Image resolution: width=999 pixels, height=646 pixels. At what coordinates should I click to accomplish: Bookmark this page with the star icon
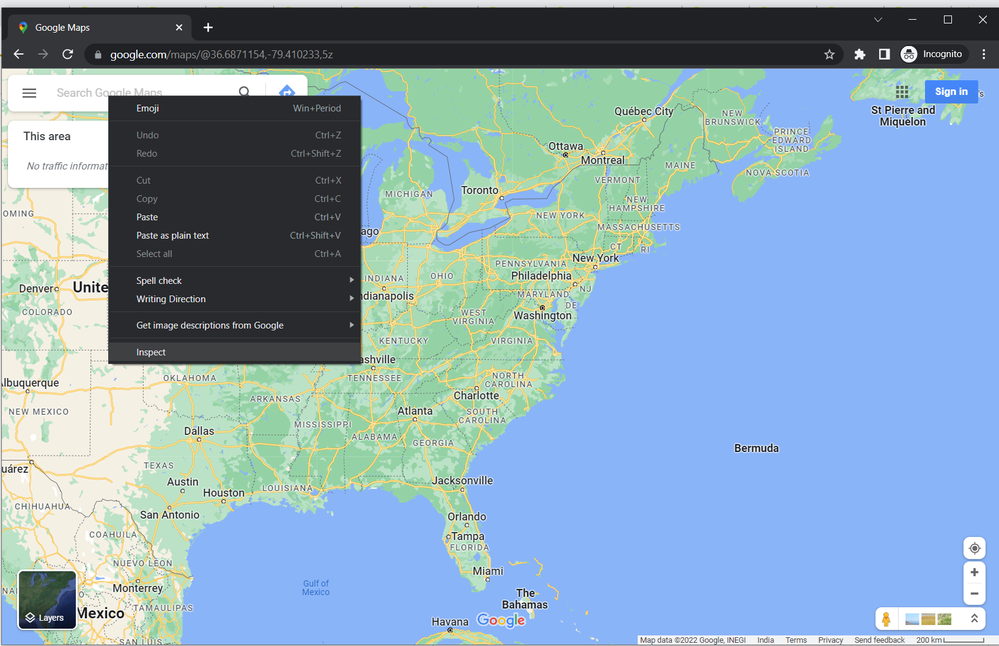[829, 55]
